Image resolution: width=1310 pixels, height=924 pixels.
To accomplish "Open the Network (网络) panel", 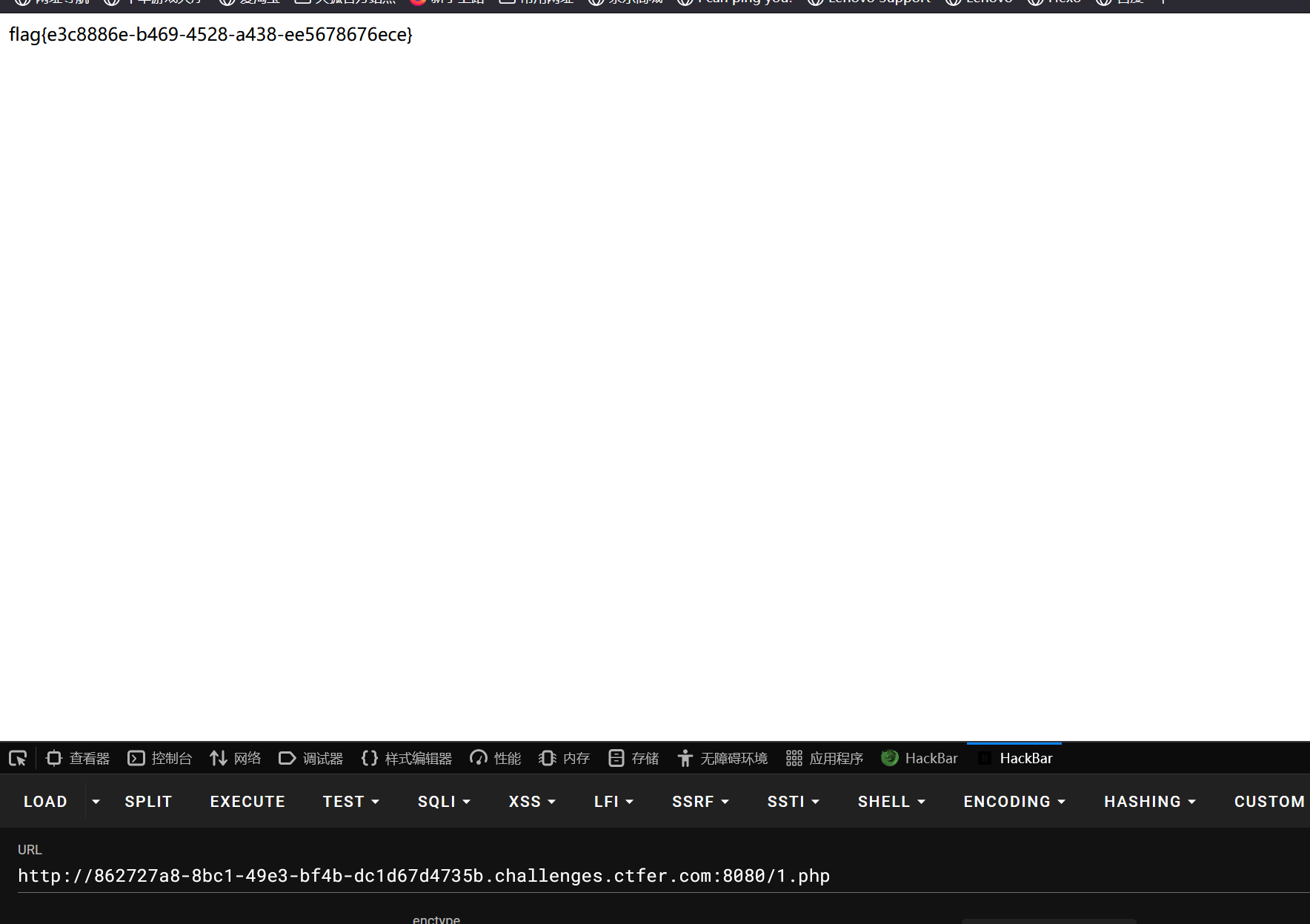I will [236, 758].
